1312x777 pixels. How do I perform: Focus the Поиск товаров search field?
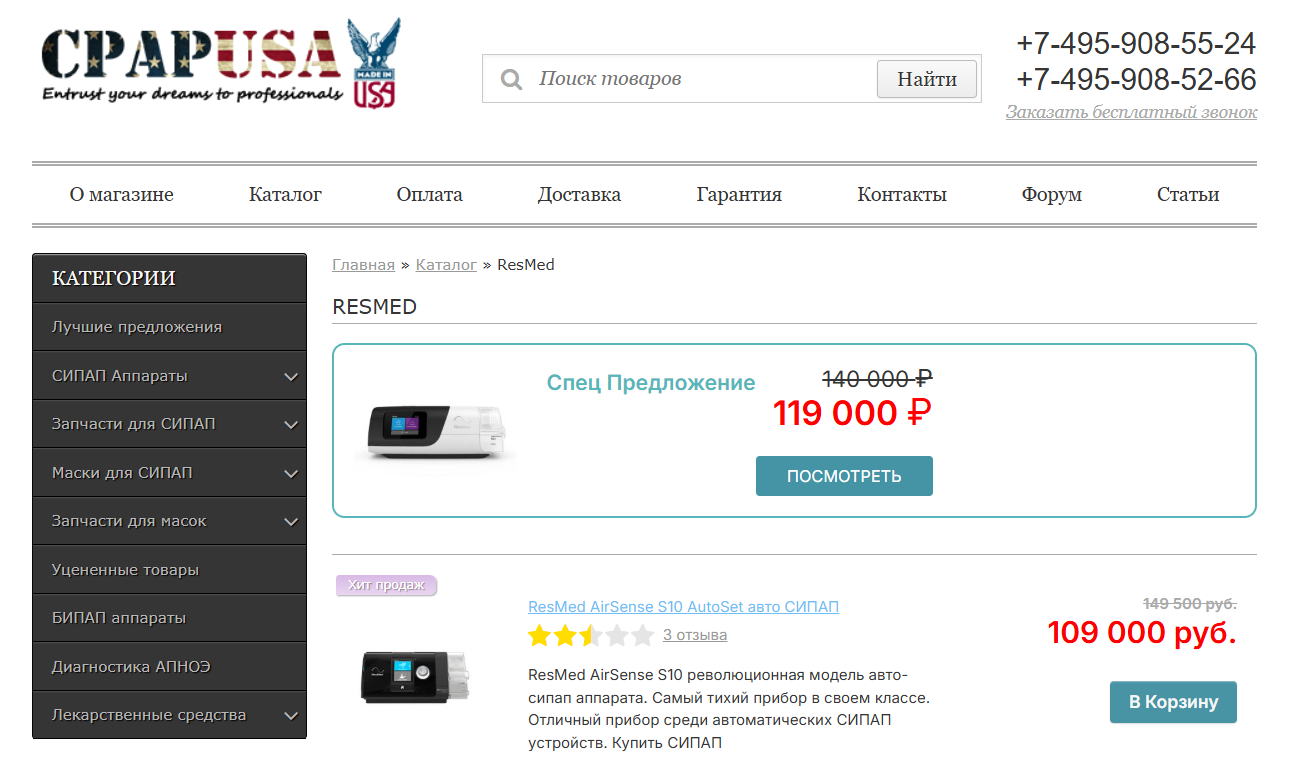pos(700,79)
